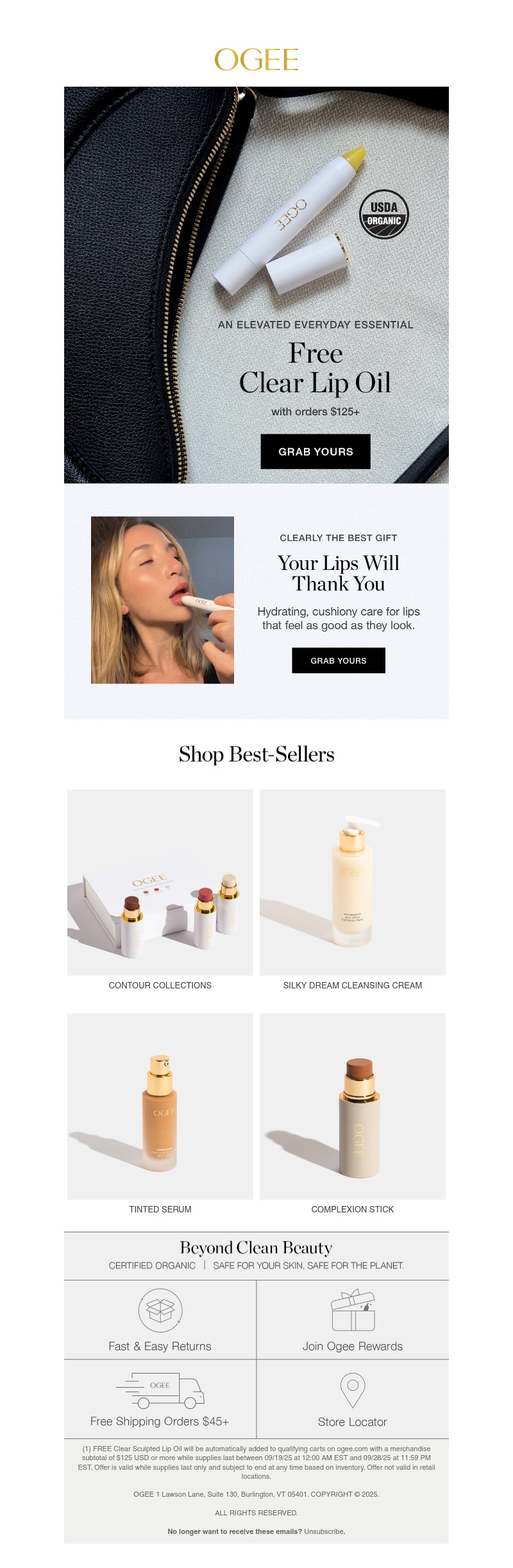This screenshot has width=513, height=1568.
Task: Open the Tinted Serum bottle image
Action: (x=160, y=1106)
